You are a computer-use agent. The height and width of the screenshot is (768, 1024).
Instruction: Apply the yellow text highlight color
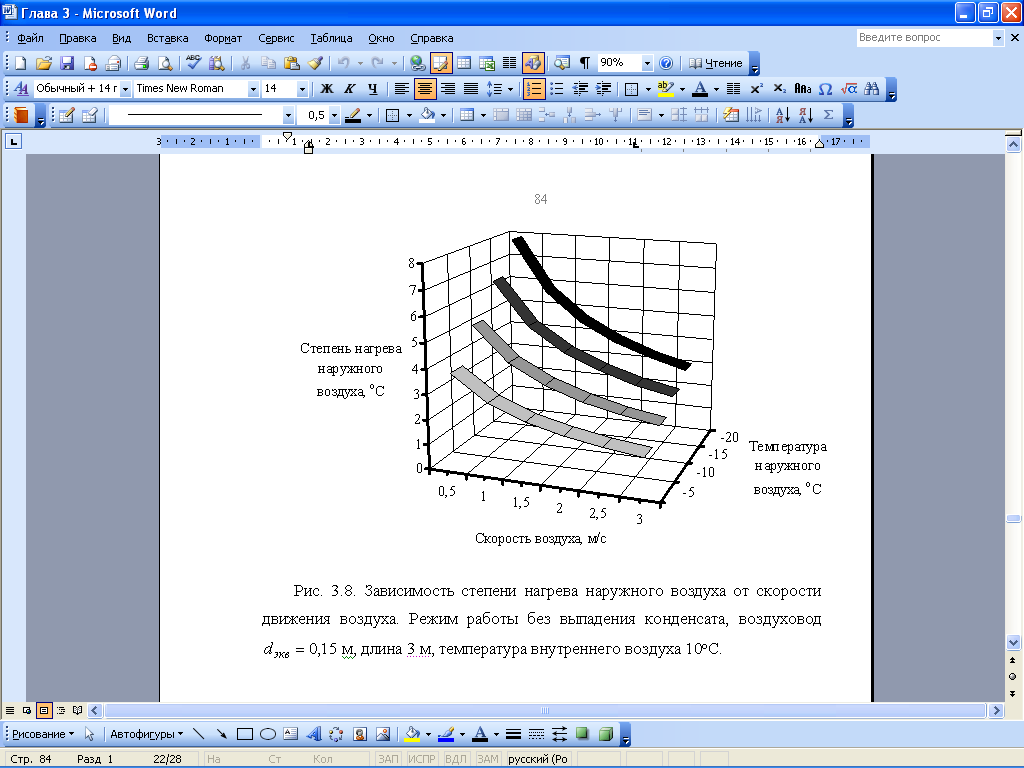(665, 89)
